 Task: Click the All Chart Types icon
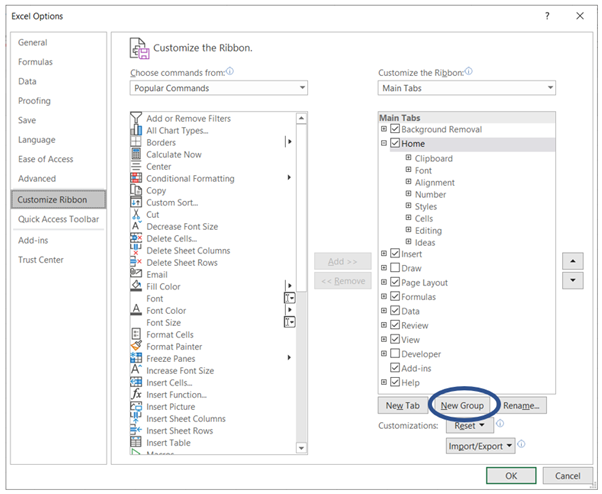pyautogui.click(x=136, y=130)
